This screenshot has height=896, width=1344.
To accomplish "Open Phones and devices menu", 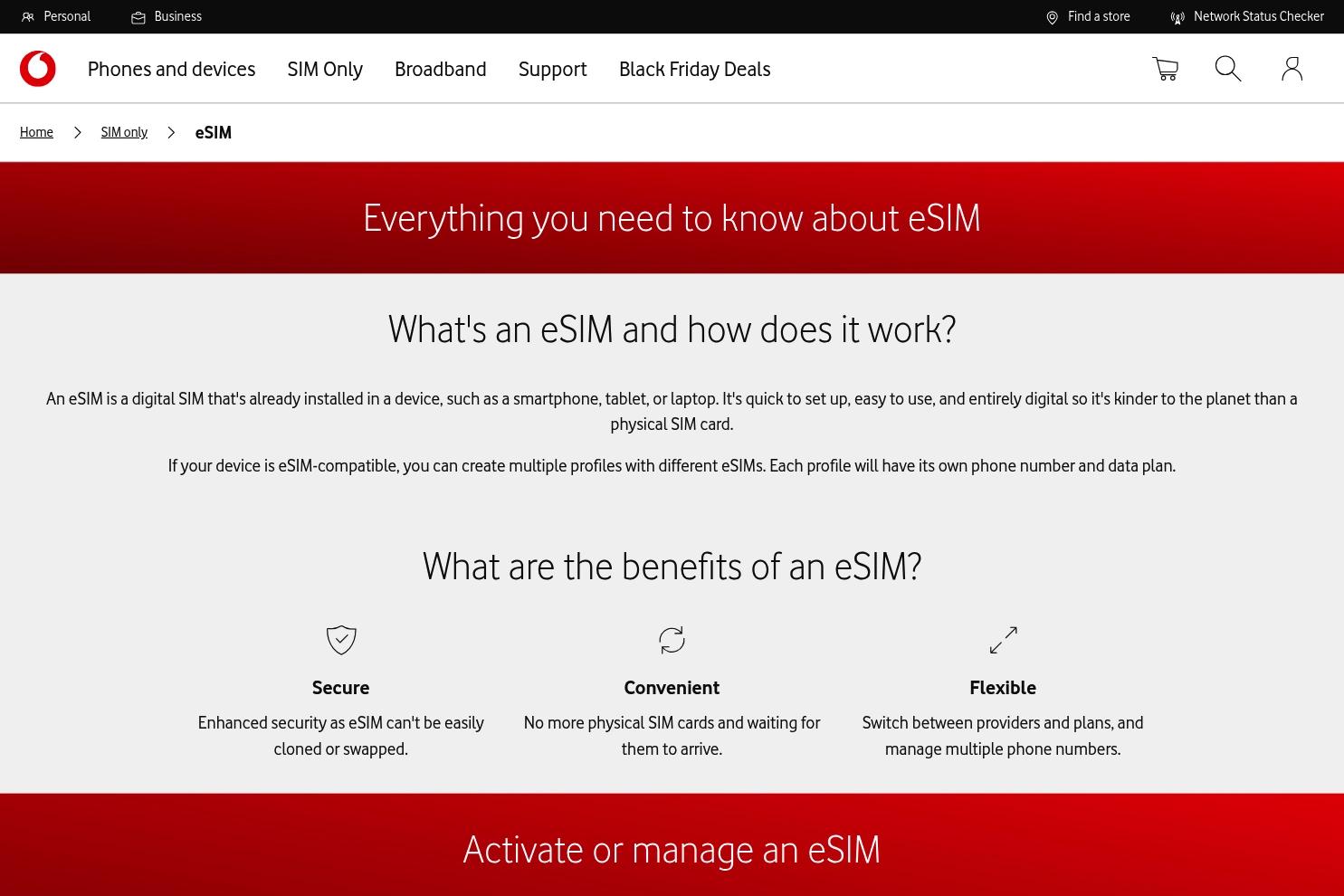I will point(172,70).
